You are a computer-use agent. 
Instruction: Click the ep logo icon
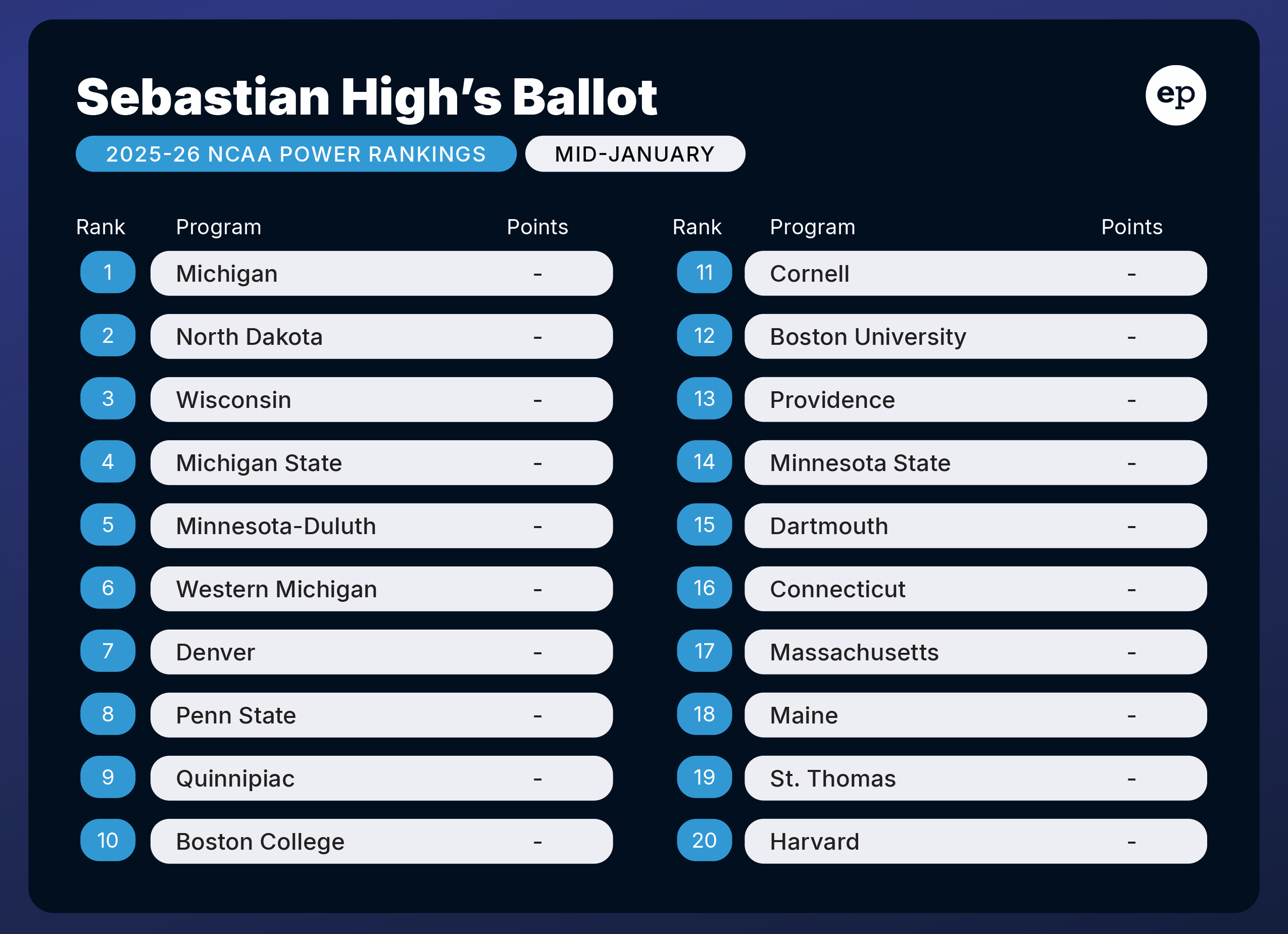[1175, 95]
